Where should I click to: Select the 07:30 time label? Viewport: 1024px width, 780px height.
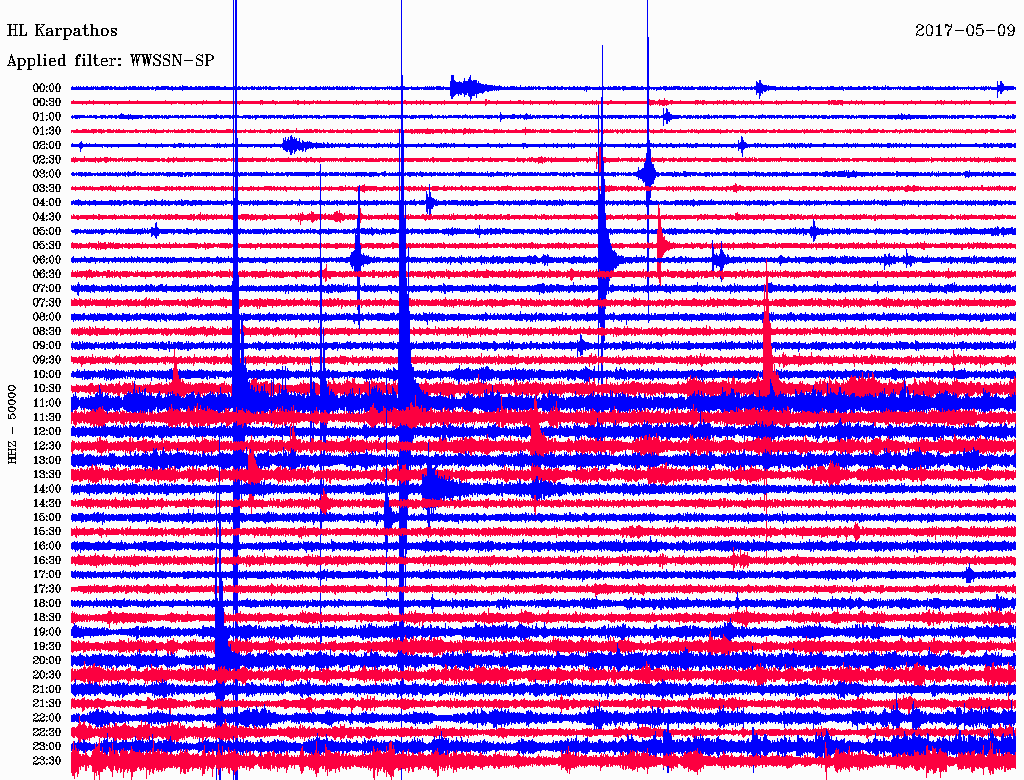click(x=47, y=303)
